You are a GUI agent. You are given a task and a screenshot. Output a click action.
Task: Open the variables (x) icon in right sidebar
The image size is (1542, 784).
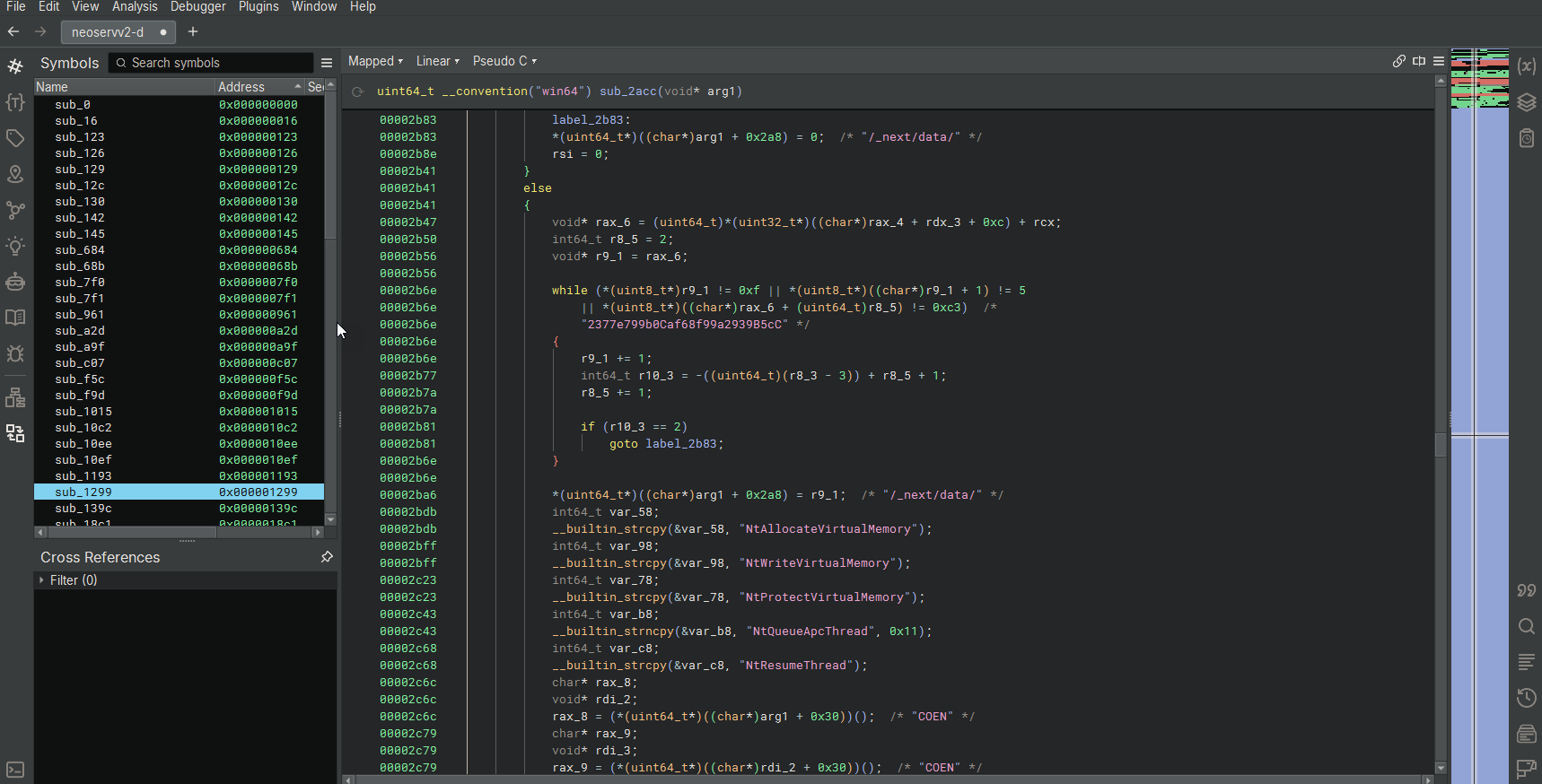pyautogui.click(x=1527, y=66)
